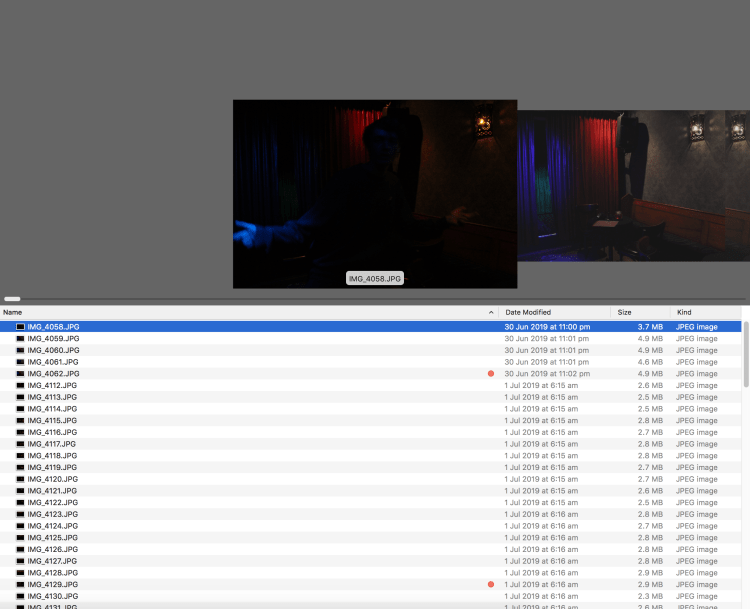Click the IMG_4060.JPG file icon
This screenshot has width=750, height=609.
20,350
